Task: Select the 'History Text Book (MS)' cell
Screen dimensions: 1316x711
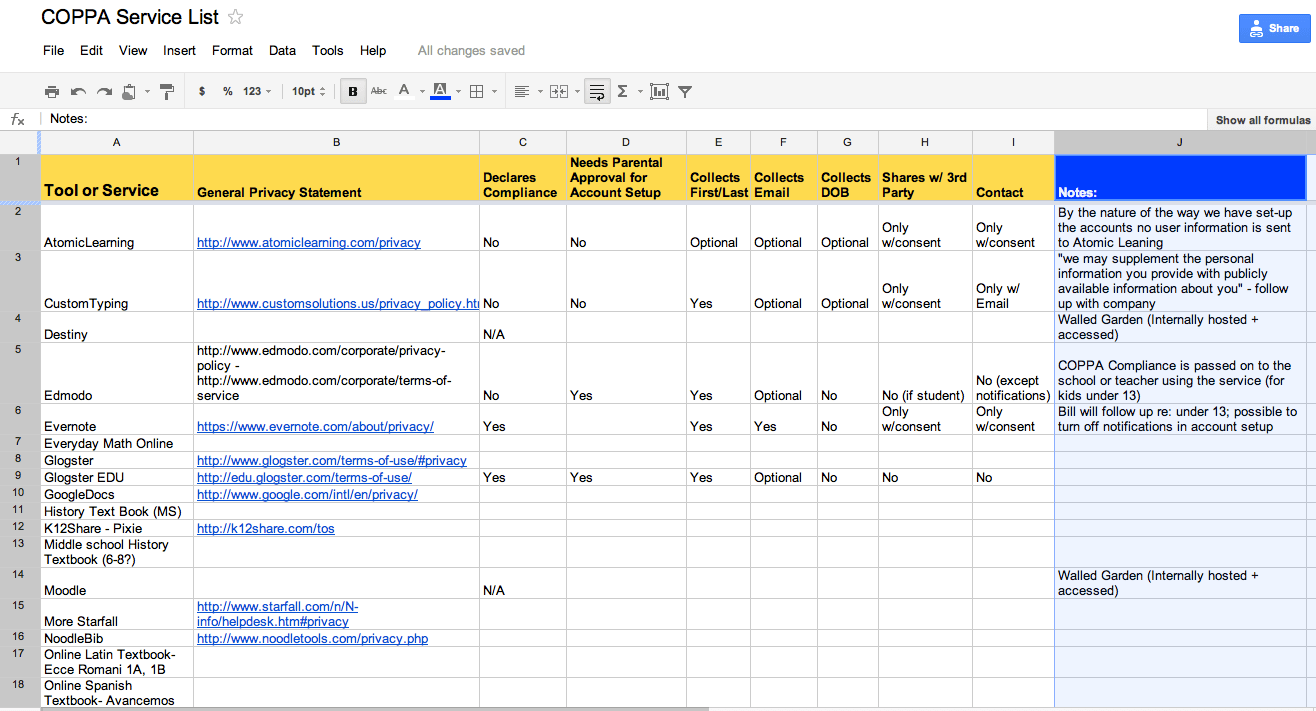Action: coord(117,511)
